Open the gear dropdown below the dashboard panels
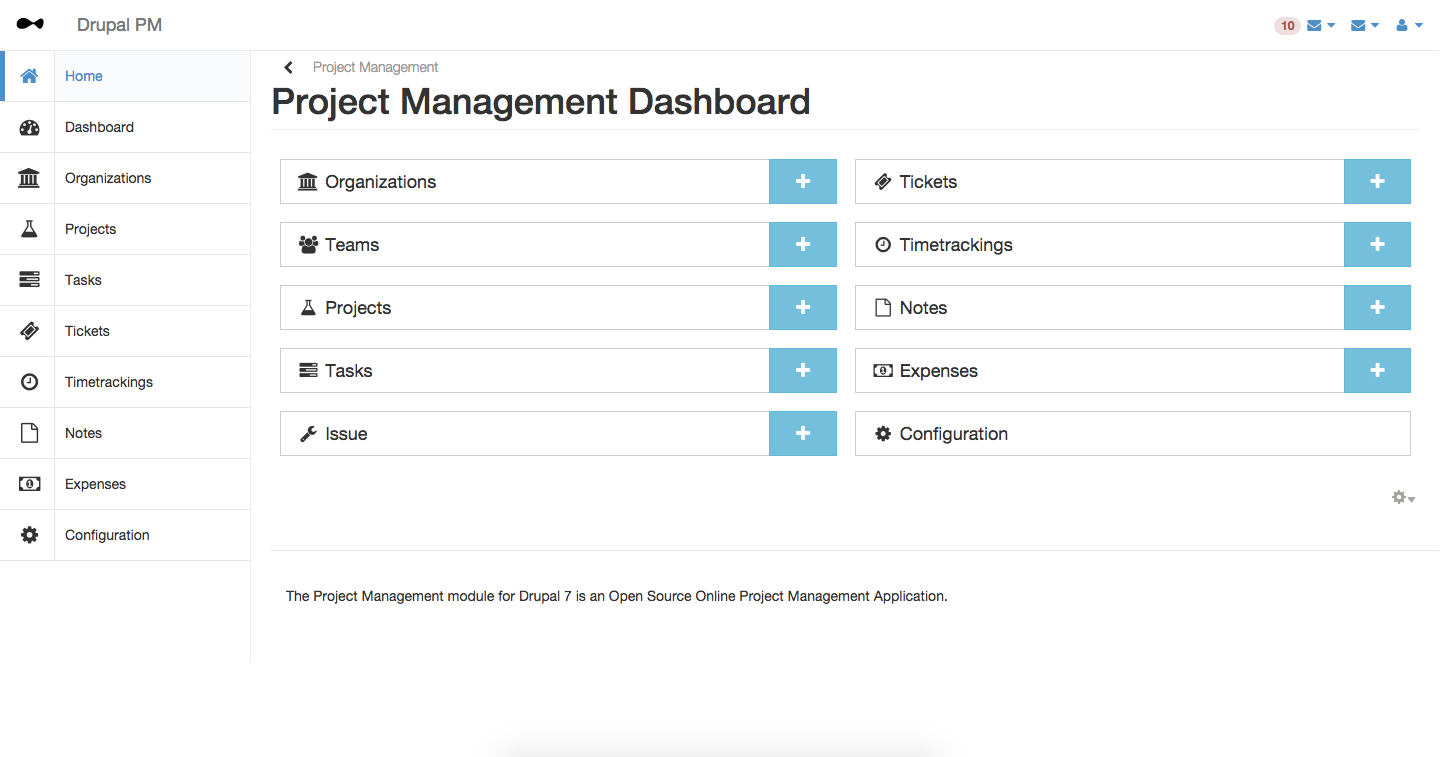This screenshot has height=757, width=1440. pos(1403,497)
